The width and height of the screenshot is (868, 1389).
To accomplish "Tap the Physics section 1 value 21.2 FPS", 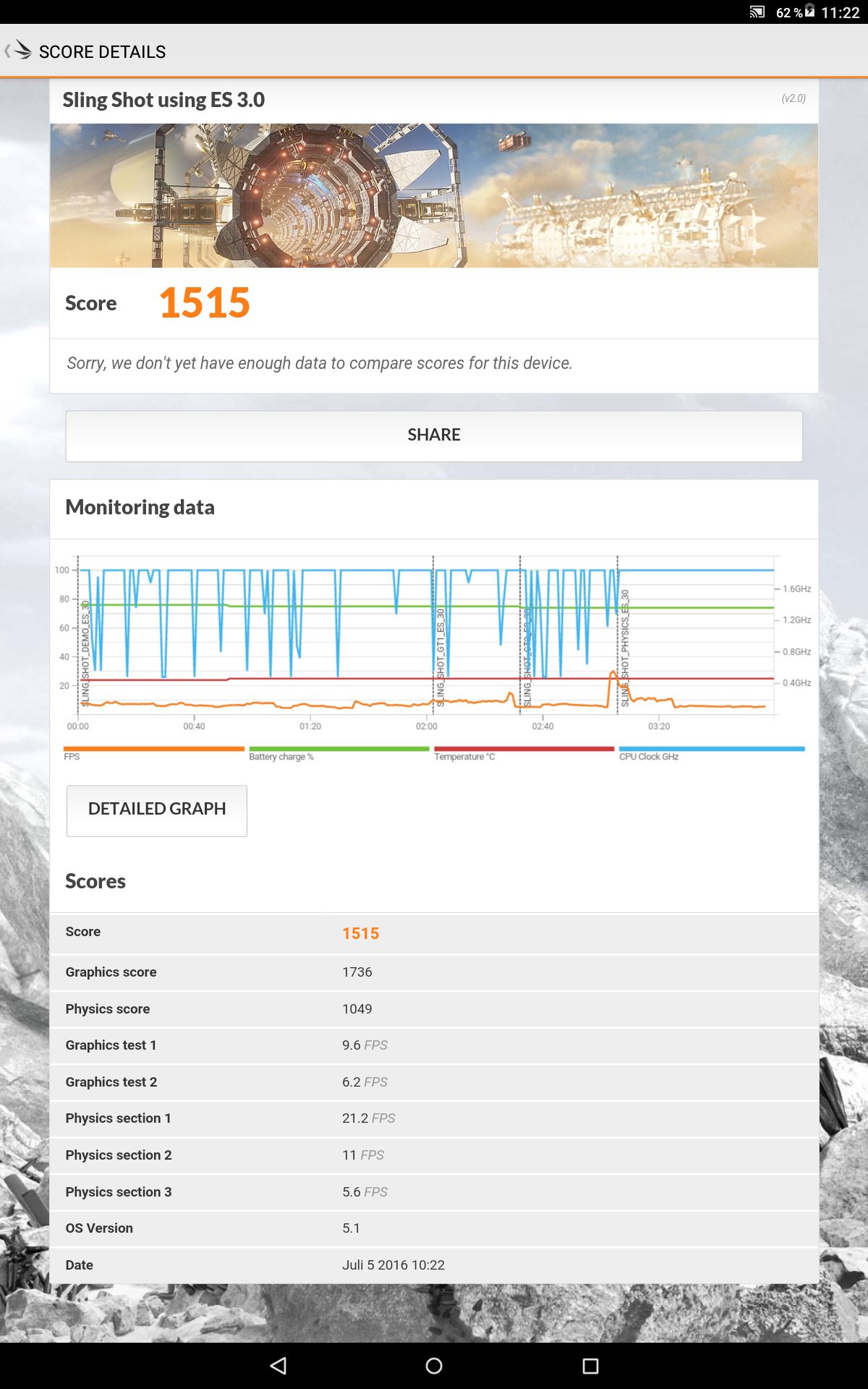I will (x=369, y=1118).
